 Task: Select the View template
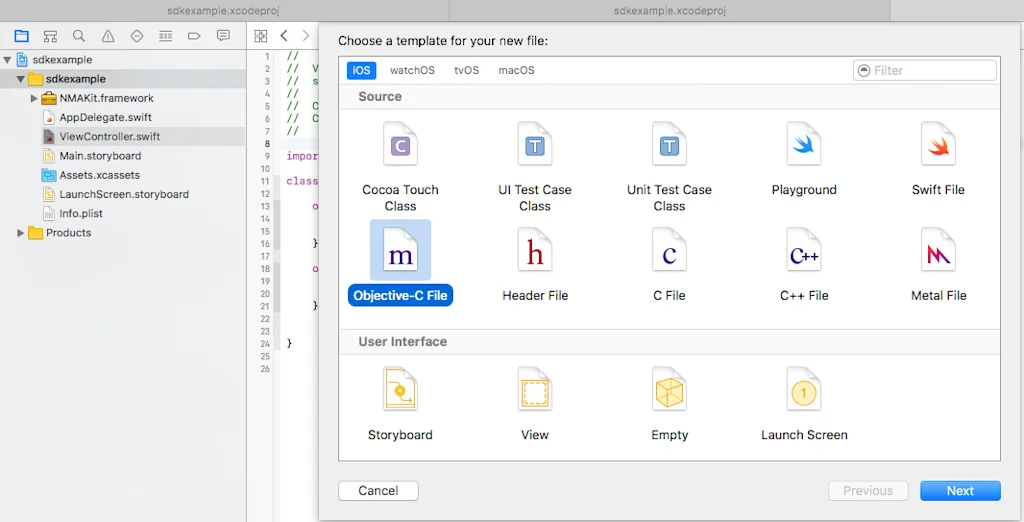pos(535,404)
